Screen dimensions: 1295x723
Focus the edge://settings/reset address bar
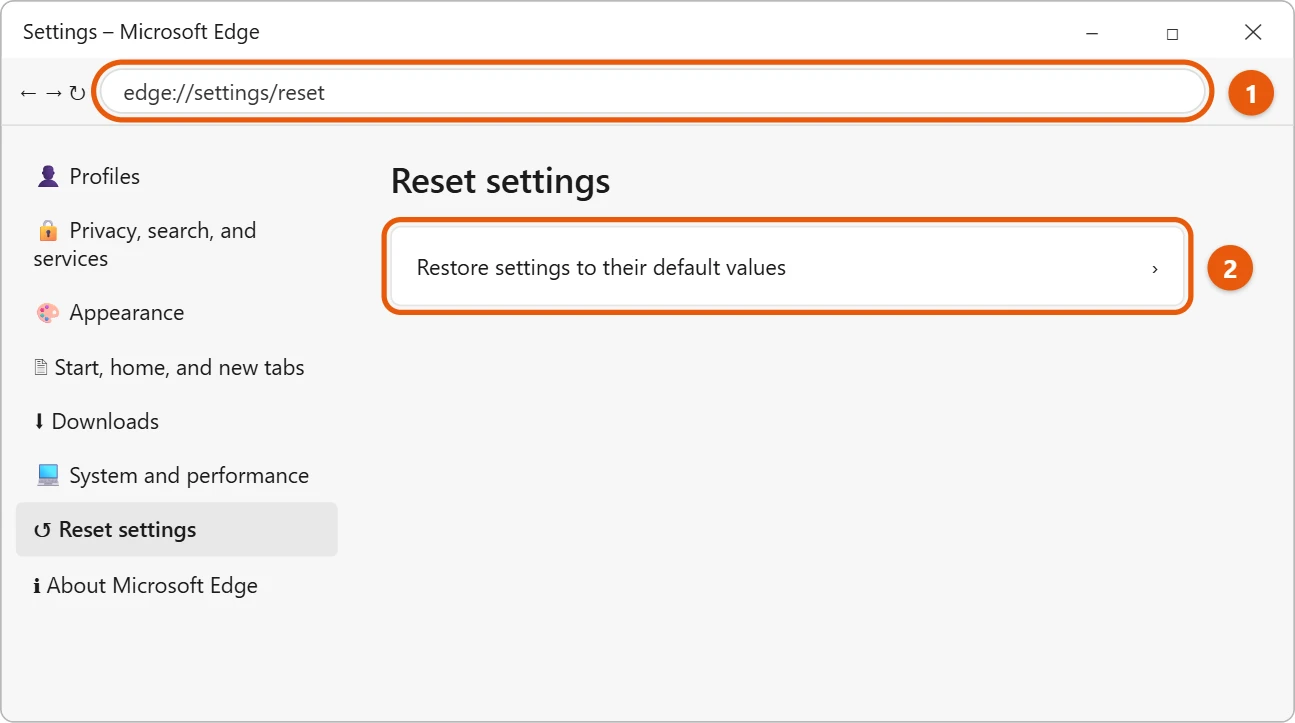(653, 93)
